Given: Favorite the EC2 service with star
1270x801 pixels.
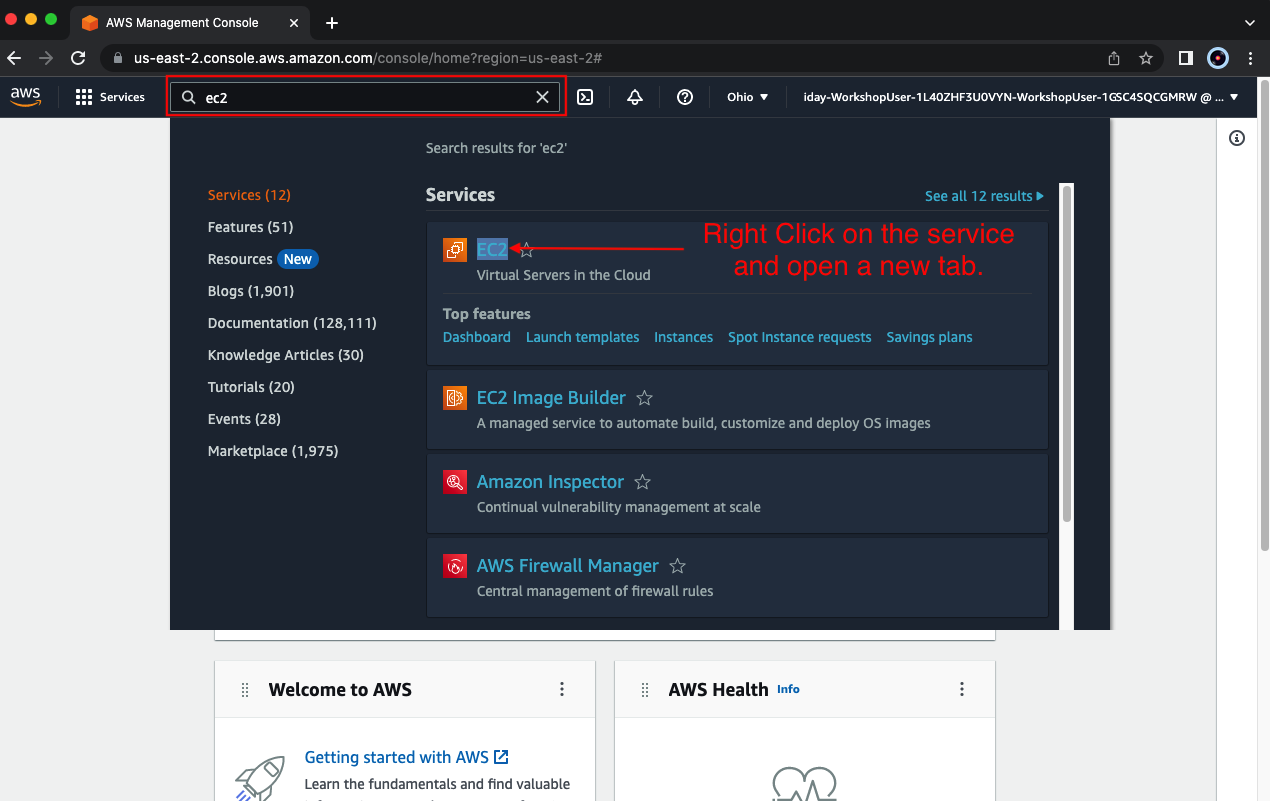Looking at the screenshot, I should (x=527, y=250).
